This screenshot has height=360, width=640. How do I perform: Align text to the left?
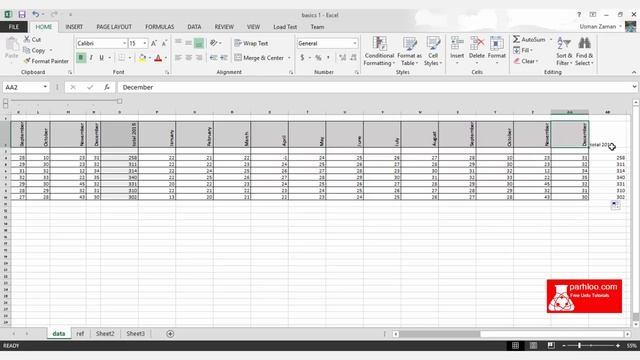coord(178,58)
